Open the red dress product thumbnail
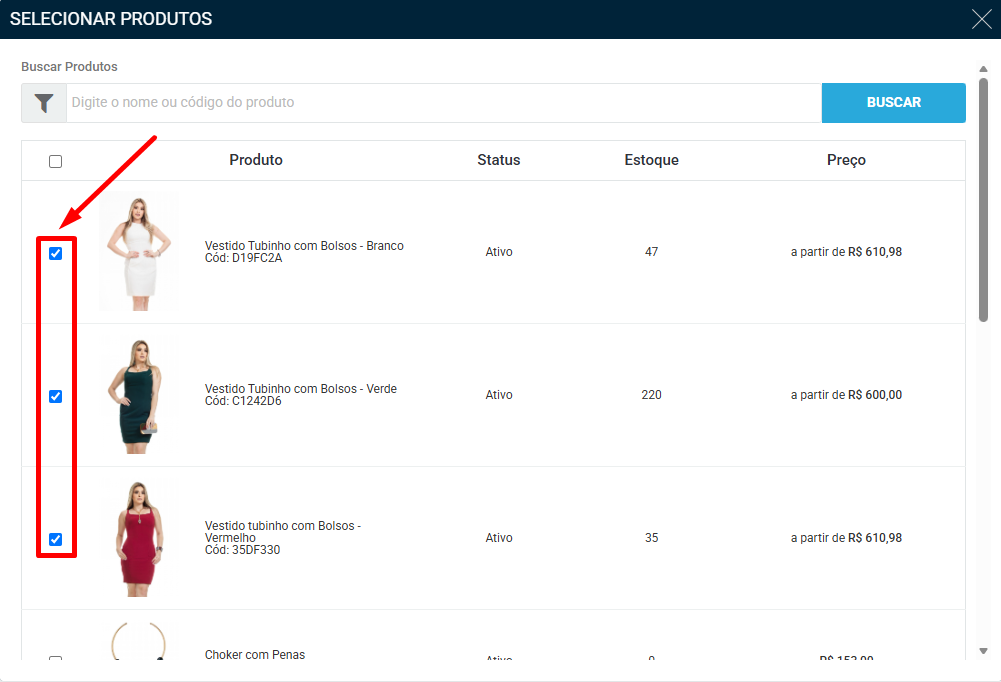This screenshot has width=1001, height=682. click(139, 538)
